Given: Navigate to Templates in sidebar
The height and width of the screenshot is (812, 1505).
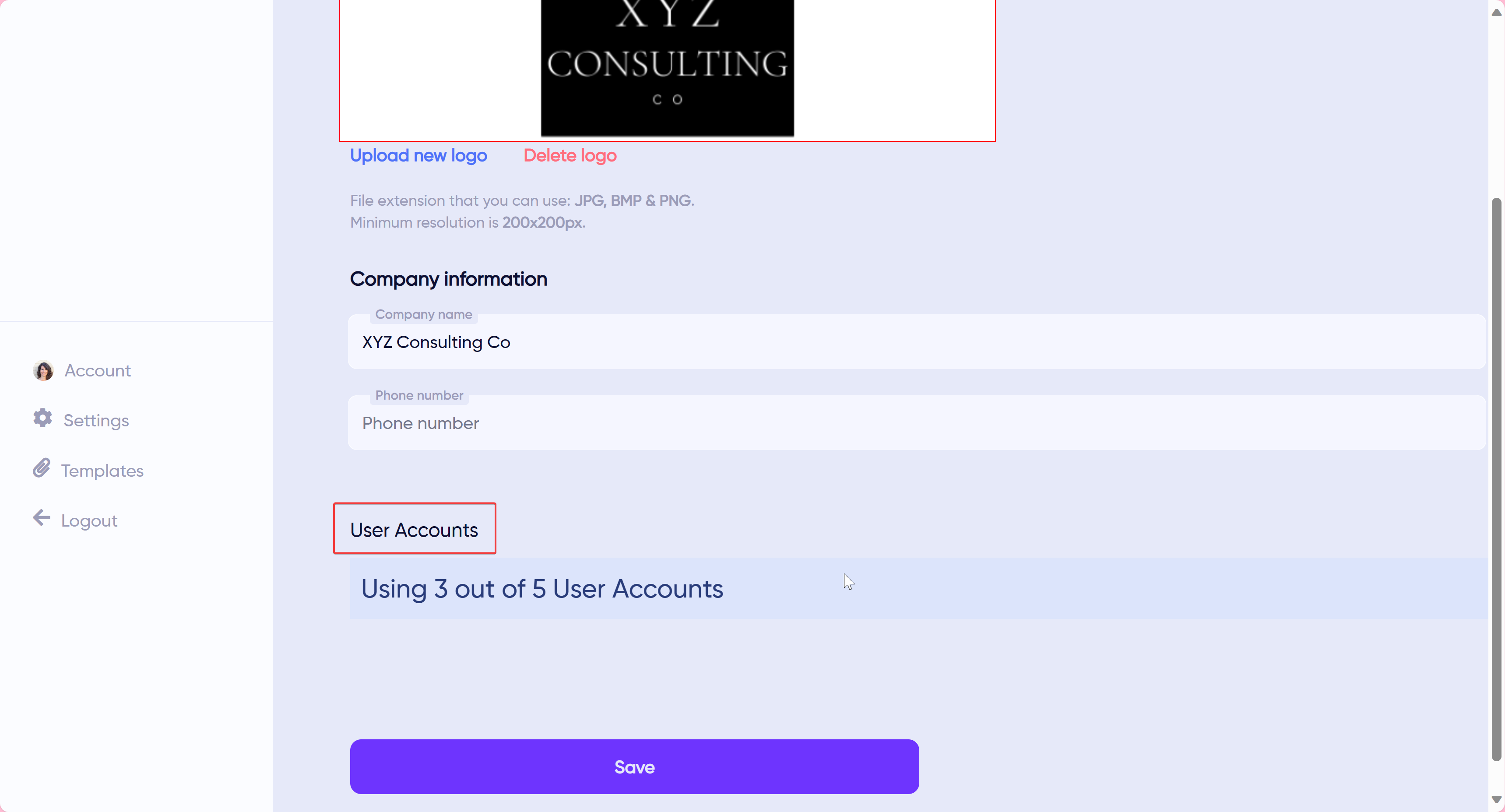Looking at the screenshot, I should click(x=102, y=470).
